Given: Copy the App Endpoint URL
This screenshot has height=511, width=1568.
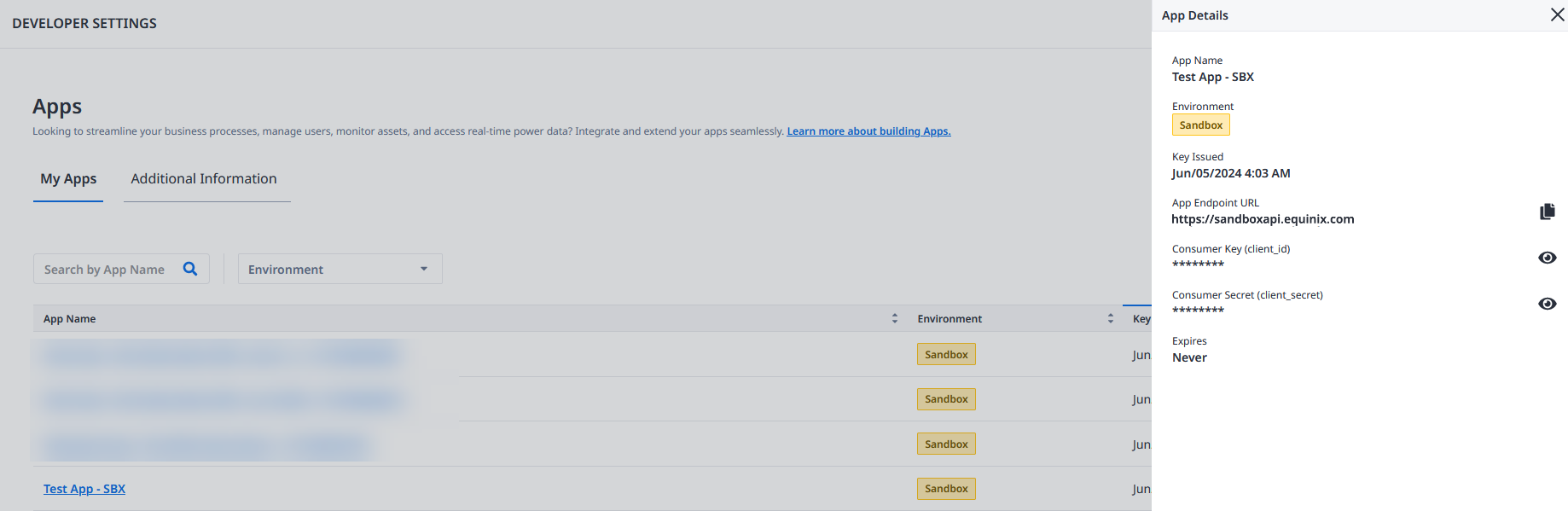Looking at the screenshot, I should coord(1547,212).
